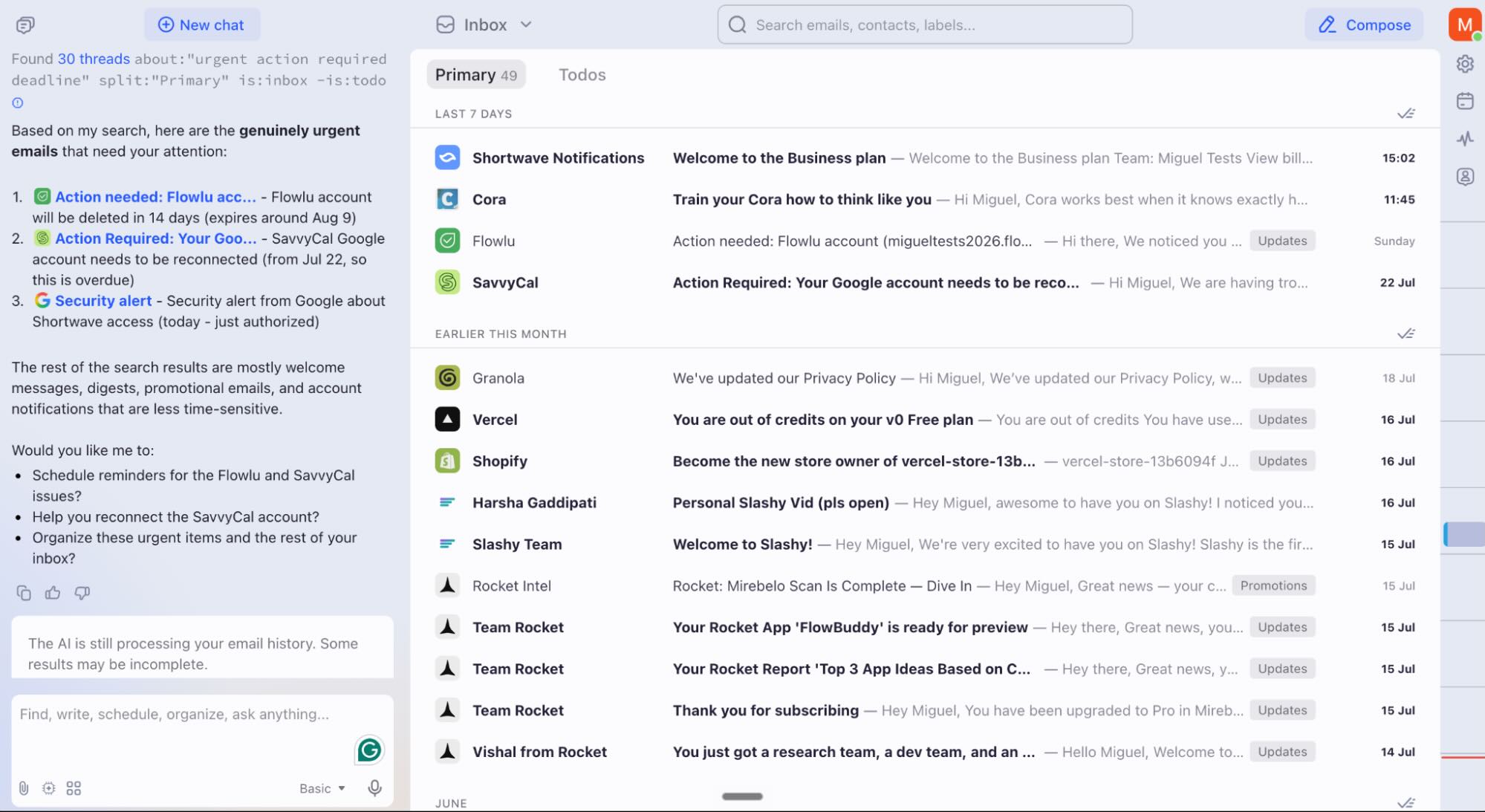Screen dimensions: 1485x812
Task: Open Vercel 'out of credits' email
Action: (925, 420)
